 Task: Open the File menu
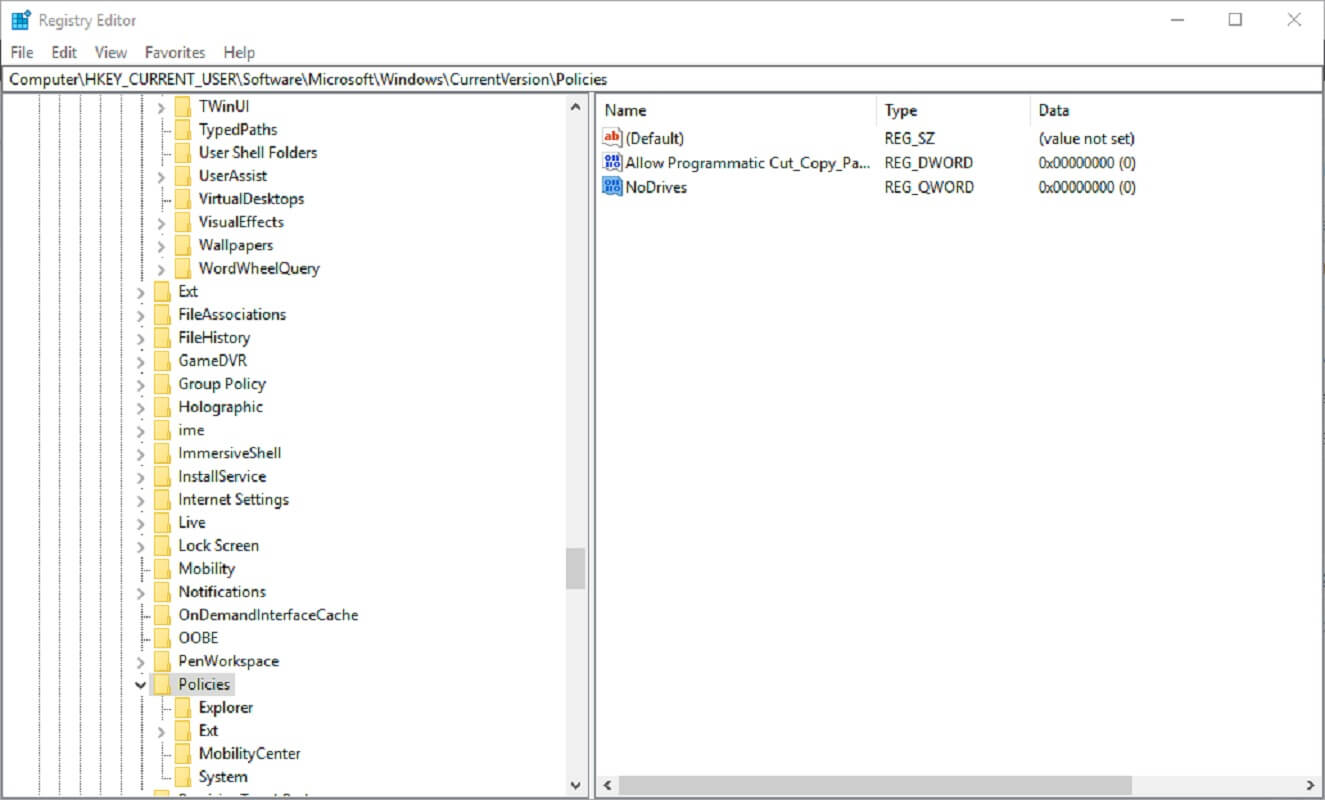[22, 52]
